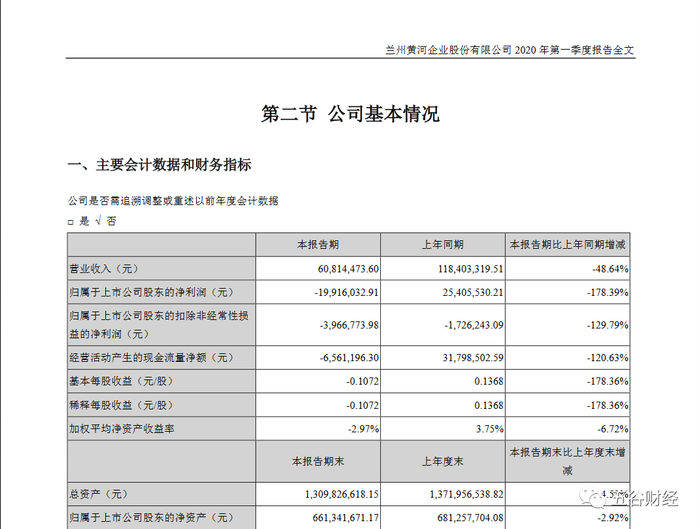The image size is (700, 529).
Task: Click the percentage -2.92%
Action: coord(613,518)
